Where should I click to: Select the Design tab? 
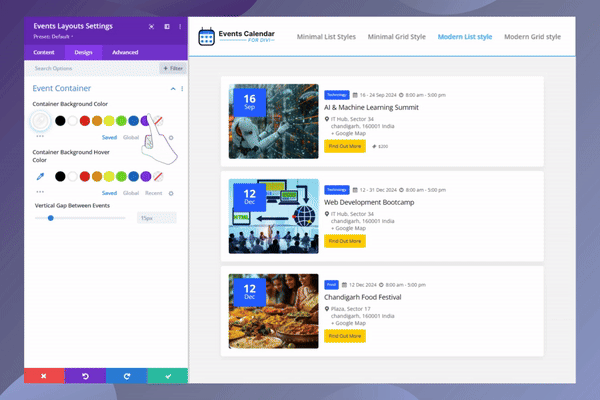click(x=83, y=52)
